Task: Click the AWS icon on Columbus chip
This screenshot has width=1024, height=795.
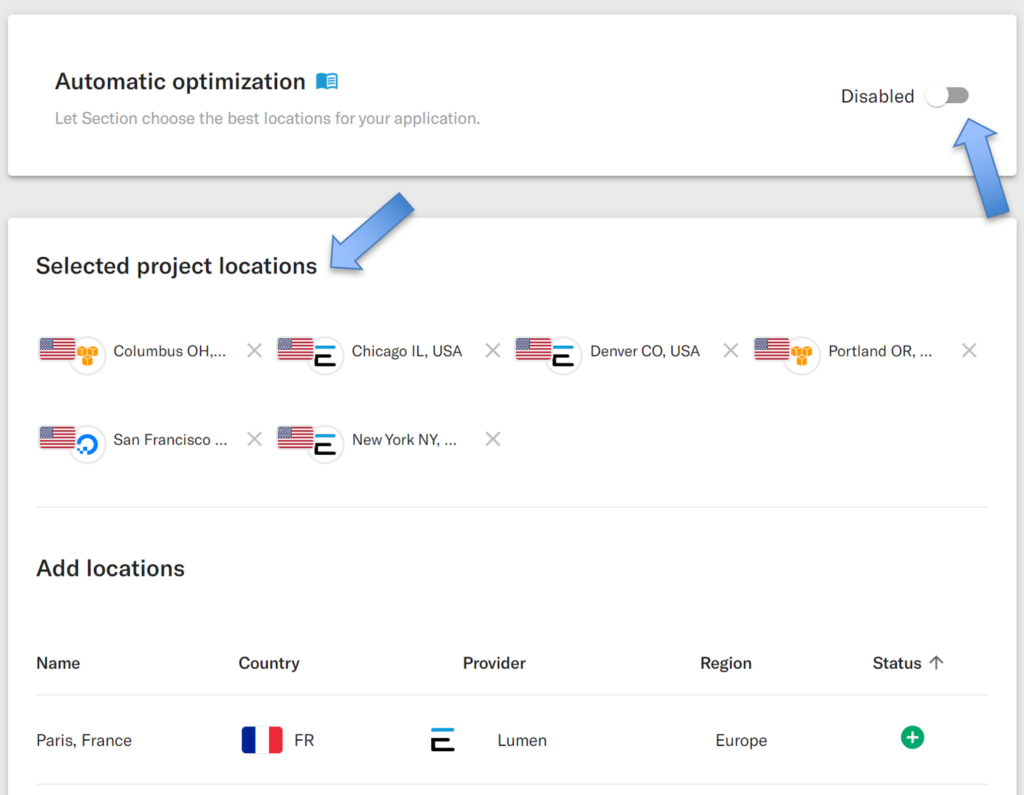Action: click(88, 356)
